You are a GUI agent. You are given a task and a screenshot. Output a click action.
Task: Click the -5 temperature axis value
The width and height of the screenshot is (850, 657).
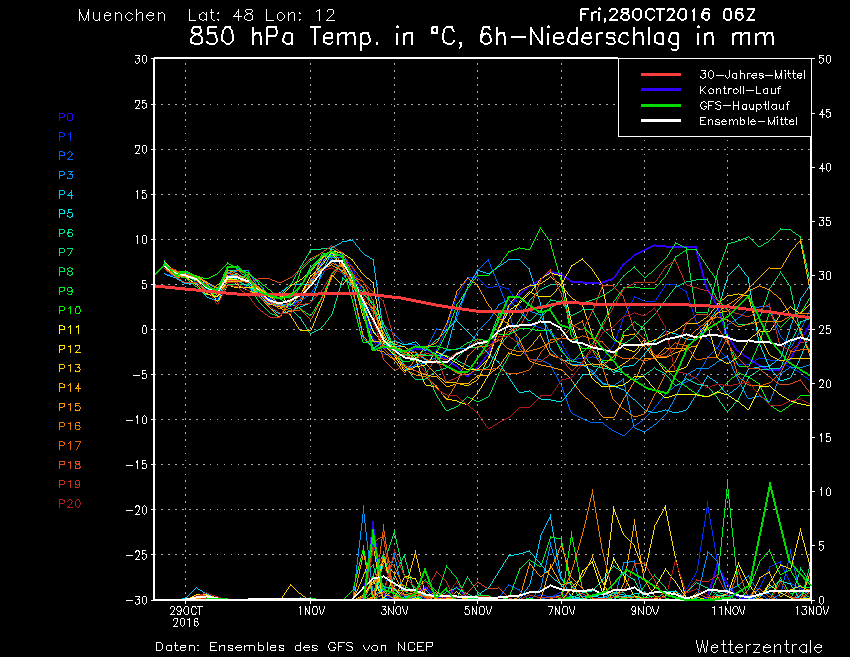pyautogui.click(x=138, y=375)
